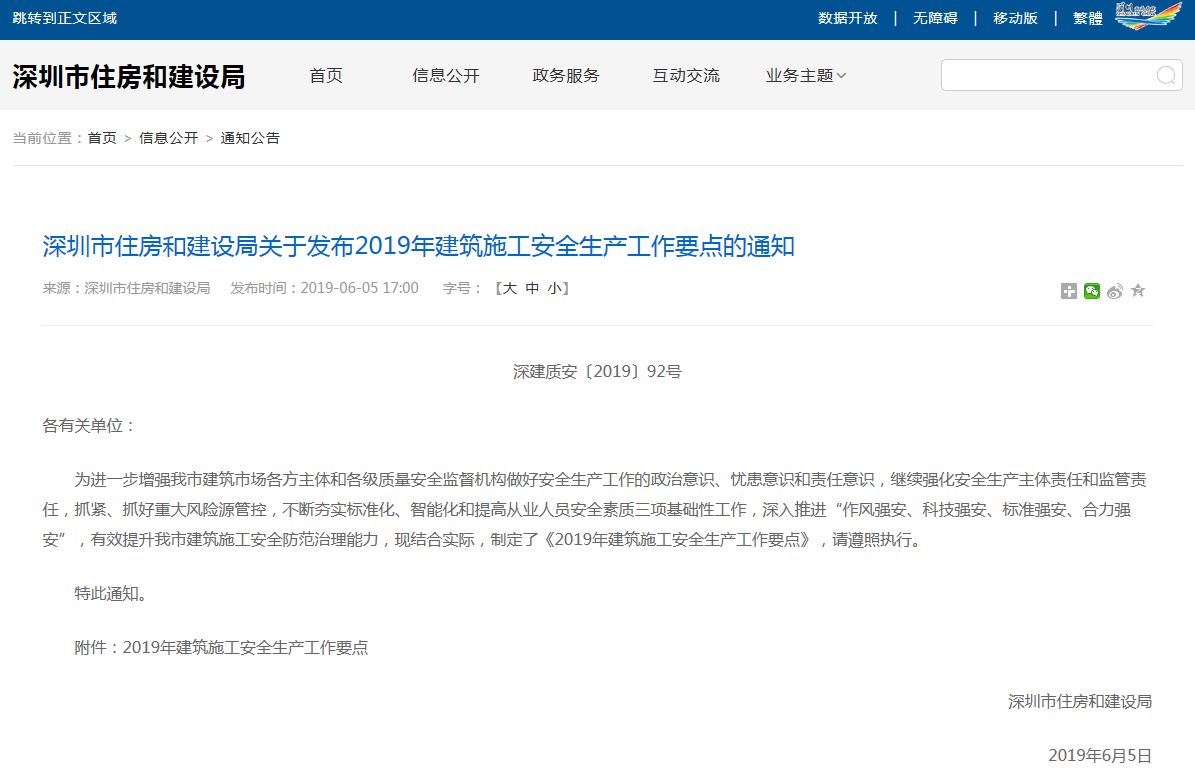Click the search magnifier icon
The height and width of the screenshot is (783, 1195).
click(1165, 75)
